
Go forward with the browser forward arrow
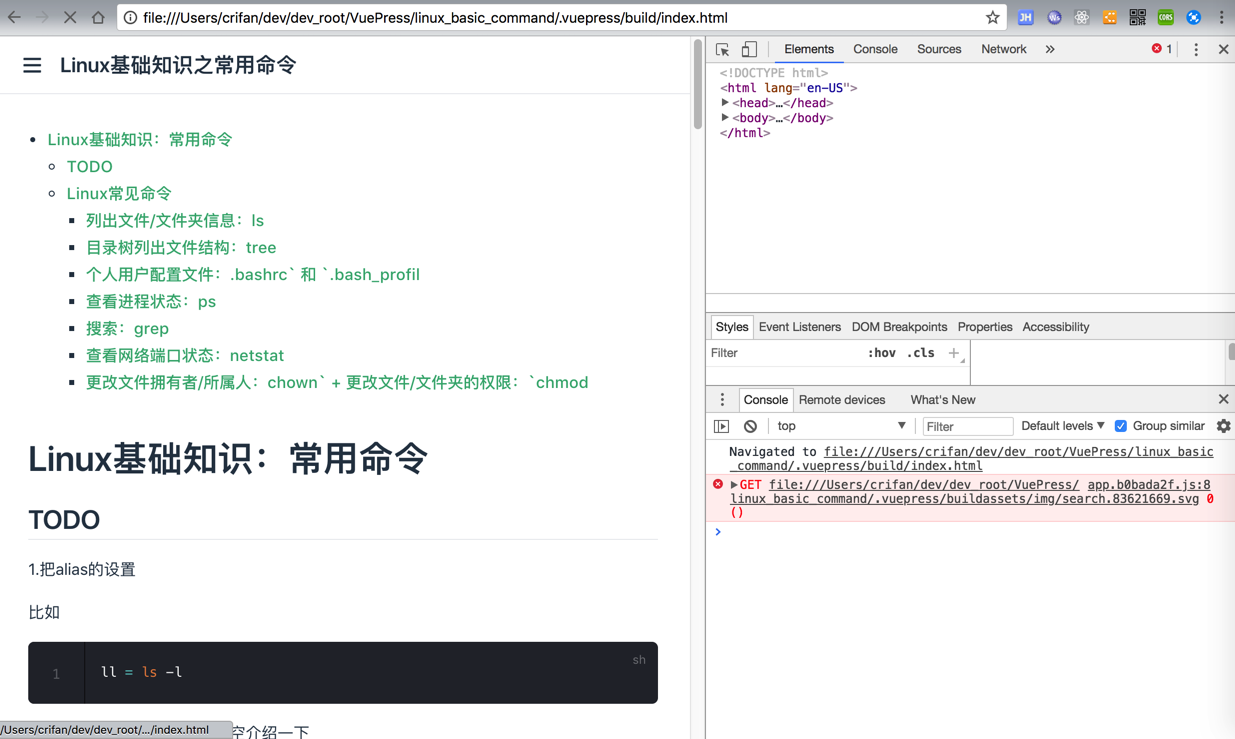42,17
